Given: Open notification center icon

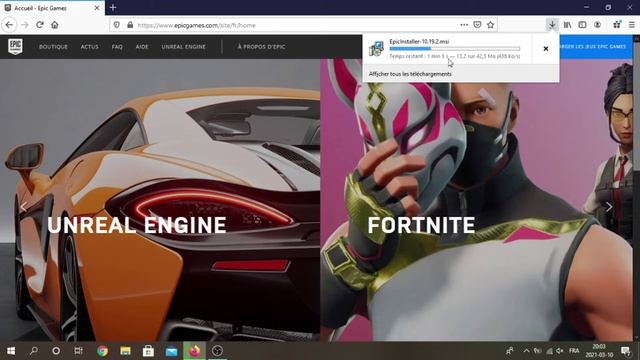Looking at the screenshot, I should point(625,351).
